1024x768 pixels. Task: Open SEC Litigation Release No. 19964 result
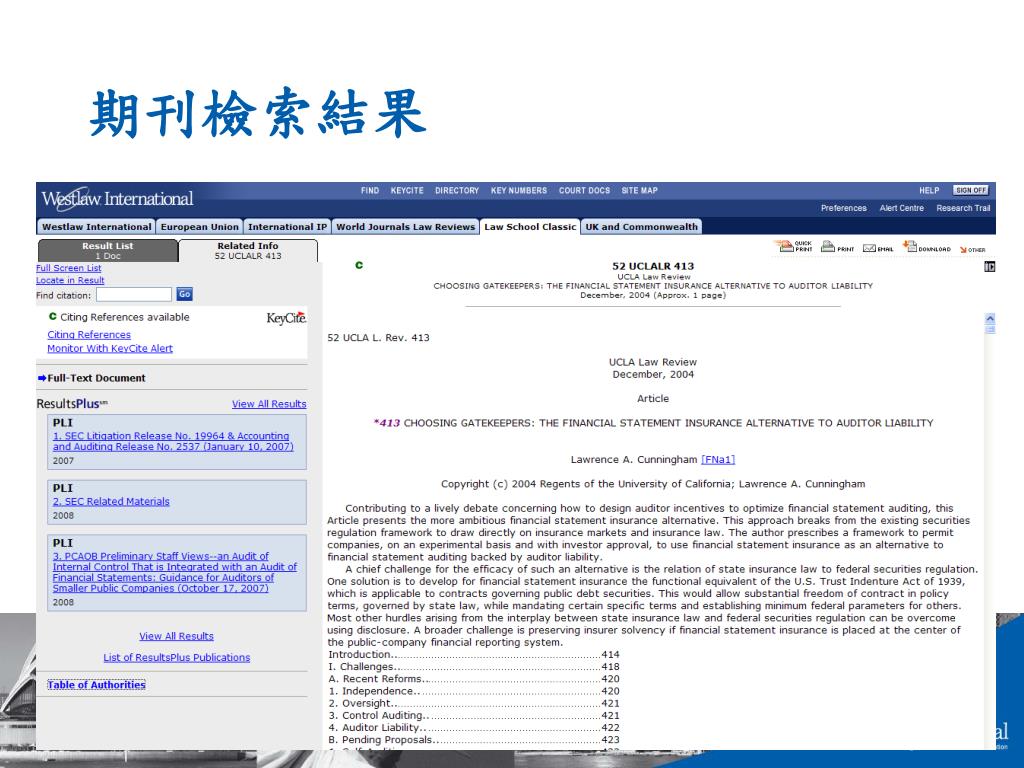pos(173,441)
